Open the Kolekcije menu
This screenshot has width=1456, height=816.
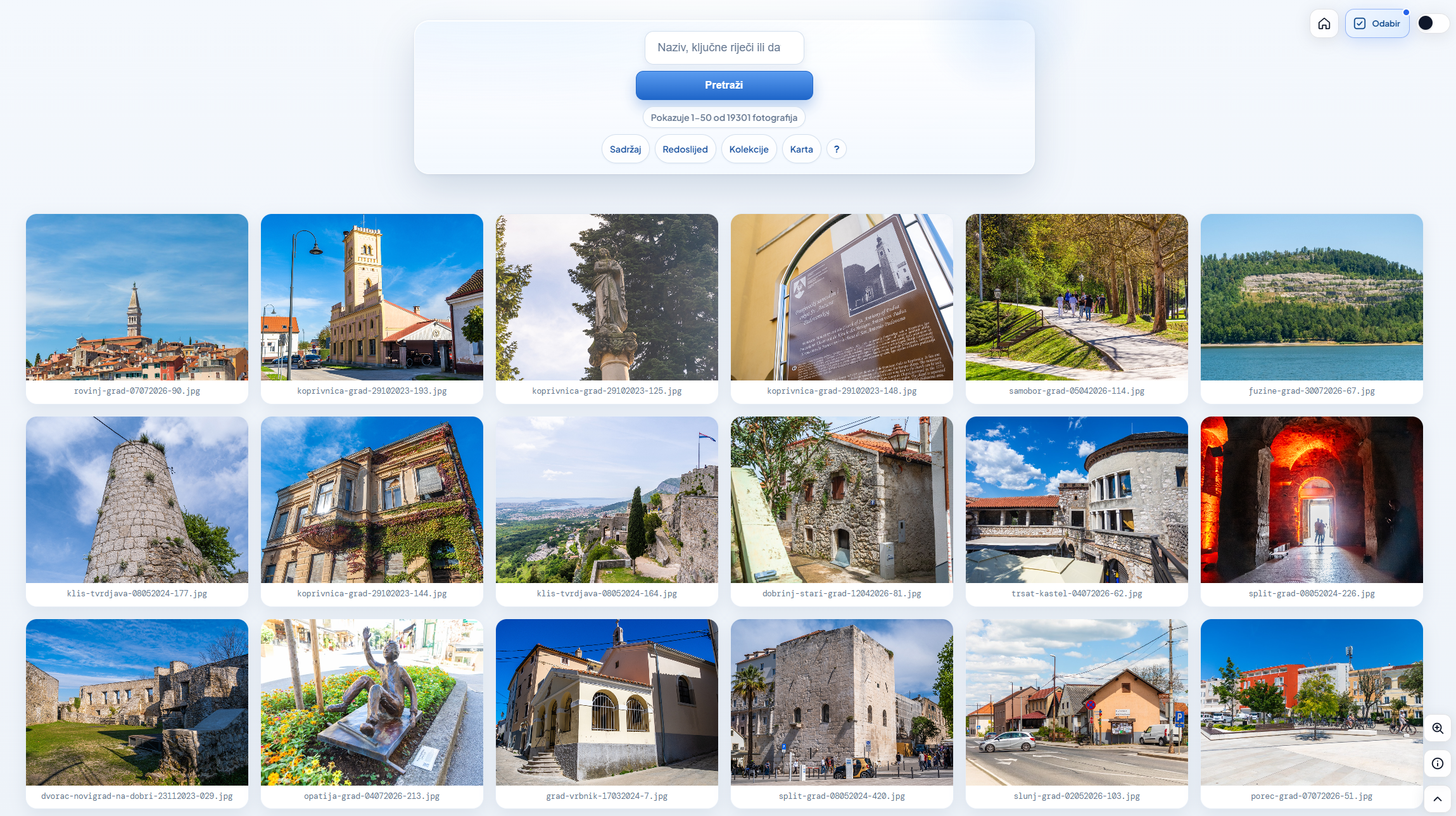pyautogui.click(x=749, y=149)
